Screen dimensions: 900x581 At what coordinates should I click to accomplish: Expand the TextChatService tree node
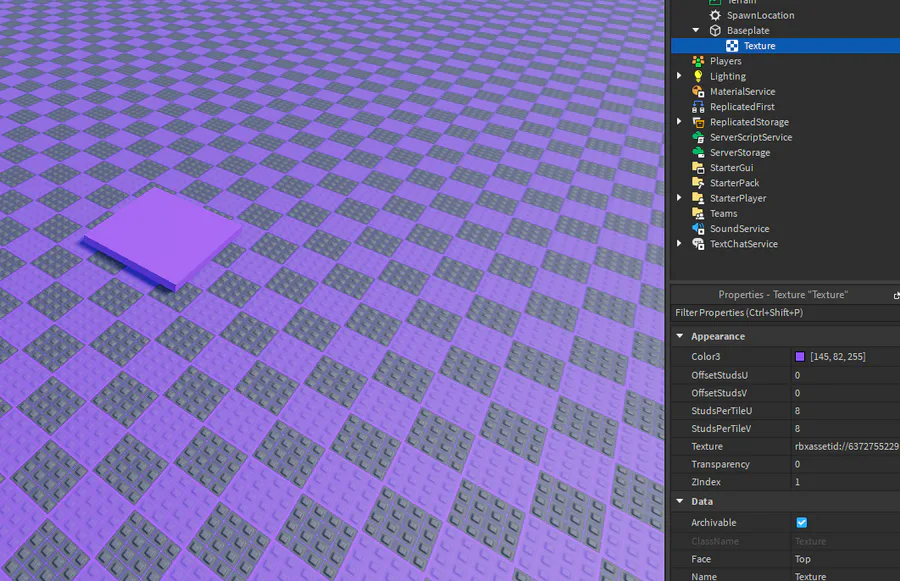coord(679,243)
